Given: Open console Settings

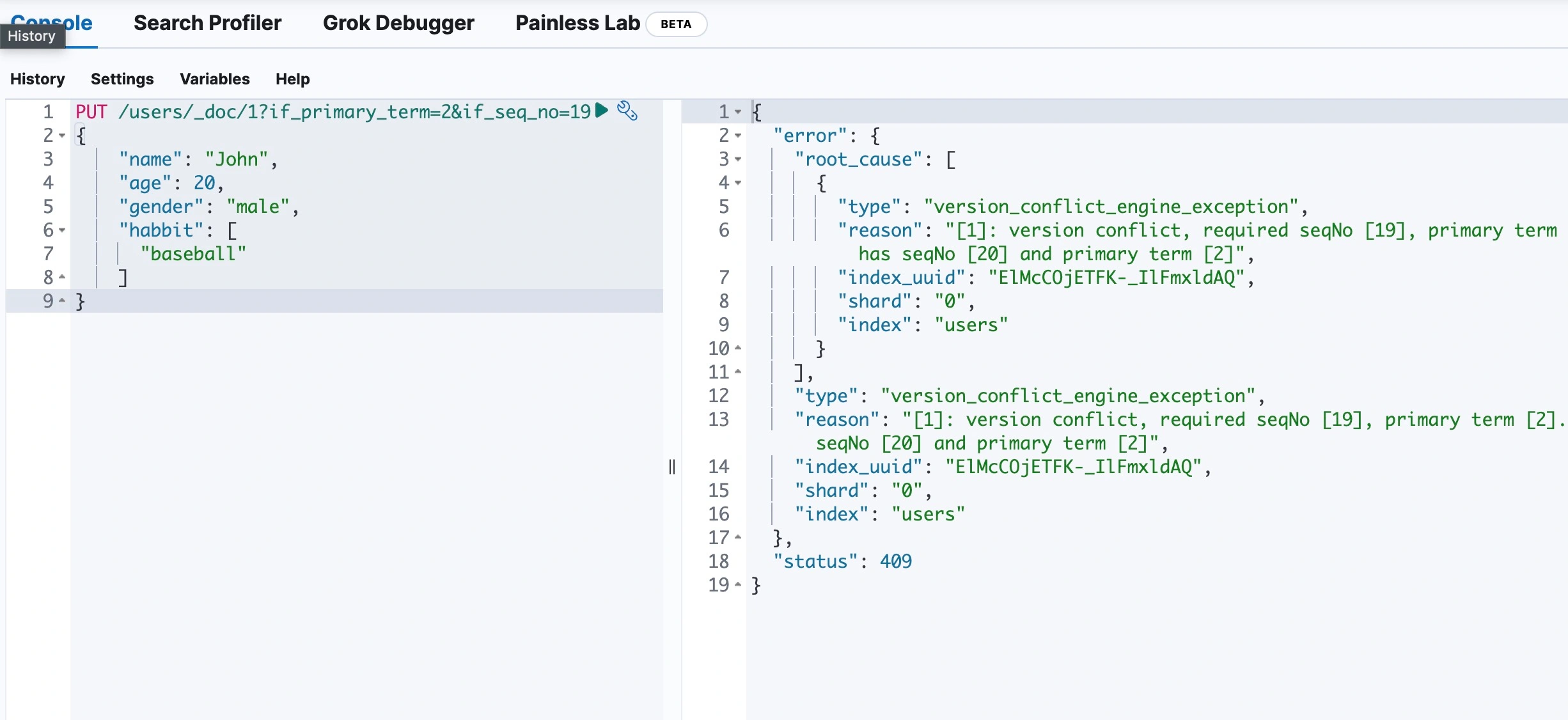Looking at the screenshot, I should [x=122, y=79].
